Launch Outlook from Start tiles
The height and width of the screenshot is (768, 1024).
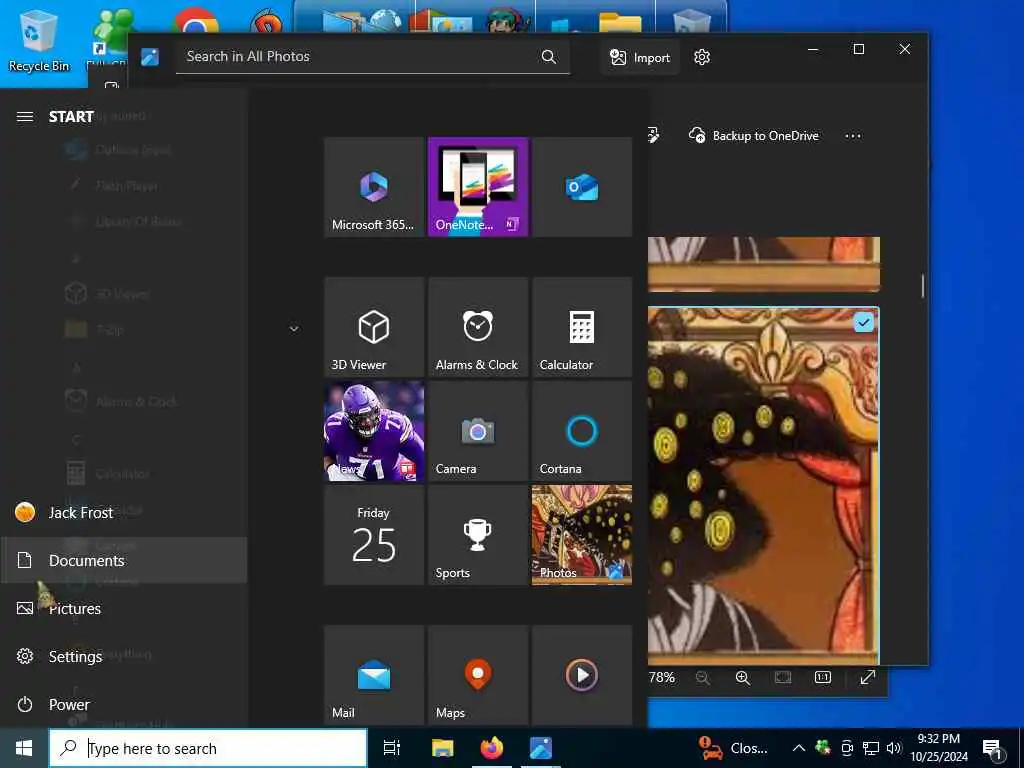pos(582,187)
